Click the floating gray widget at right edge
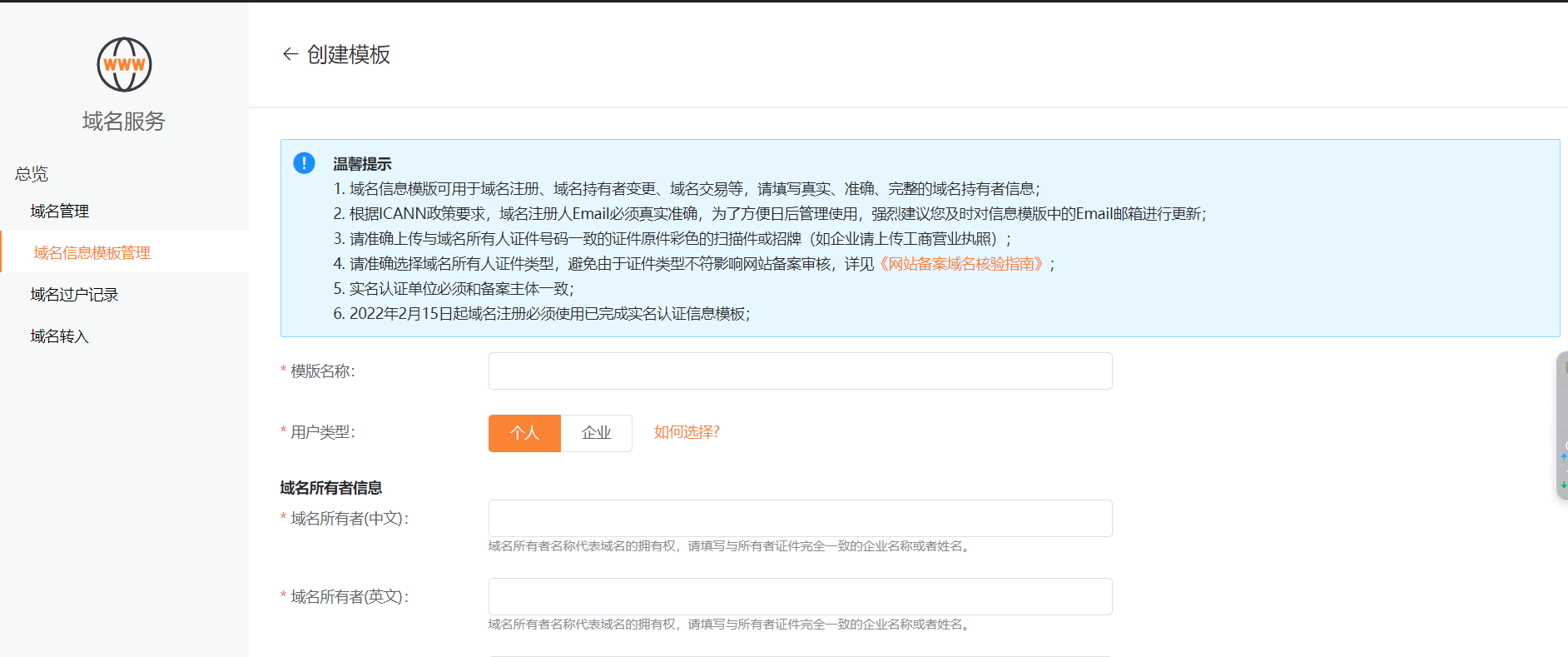The width and height of the screenshot is (1568, 657). coord(1561,425)
